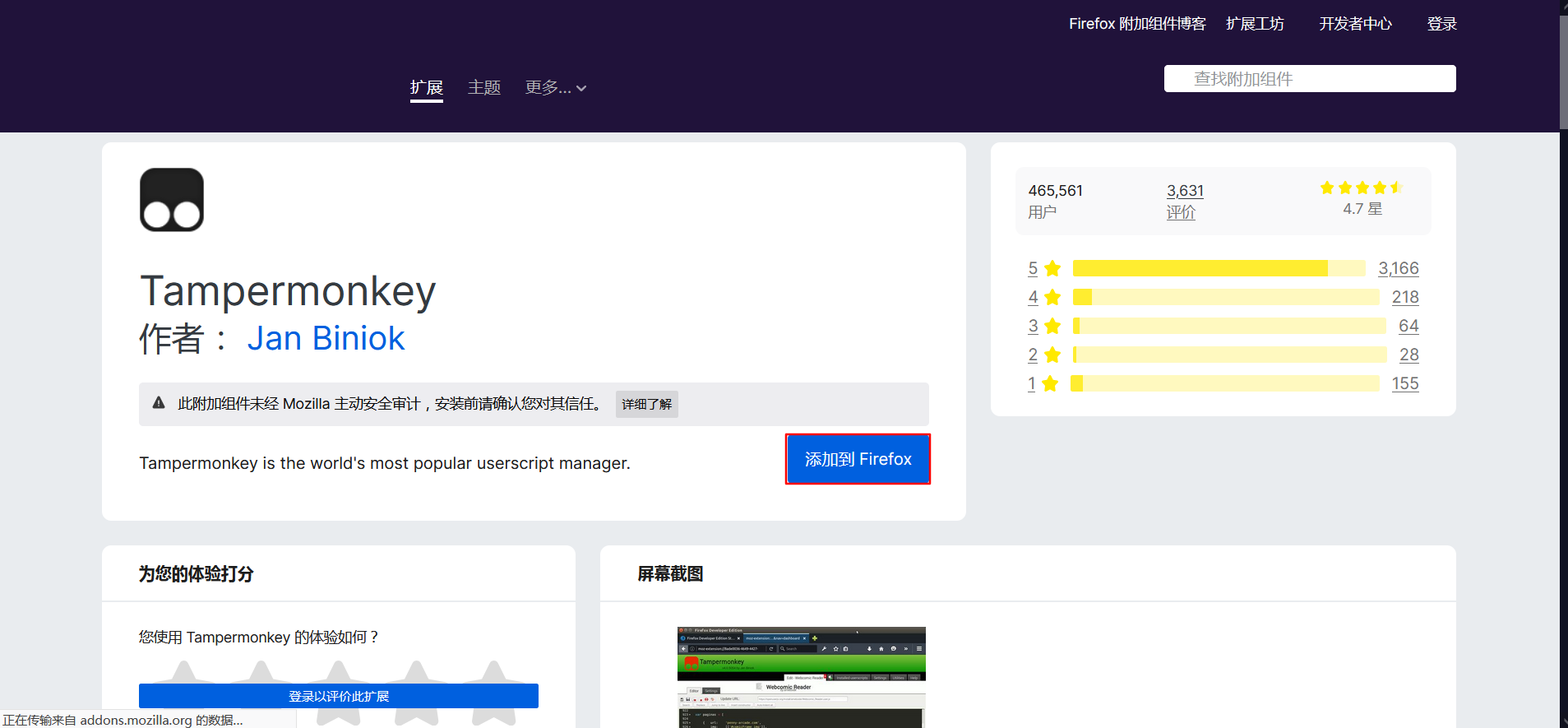Click the userscript manager description text
The image size is (1568, 728).
coord(385,463)
